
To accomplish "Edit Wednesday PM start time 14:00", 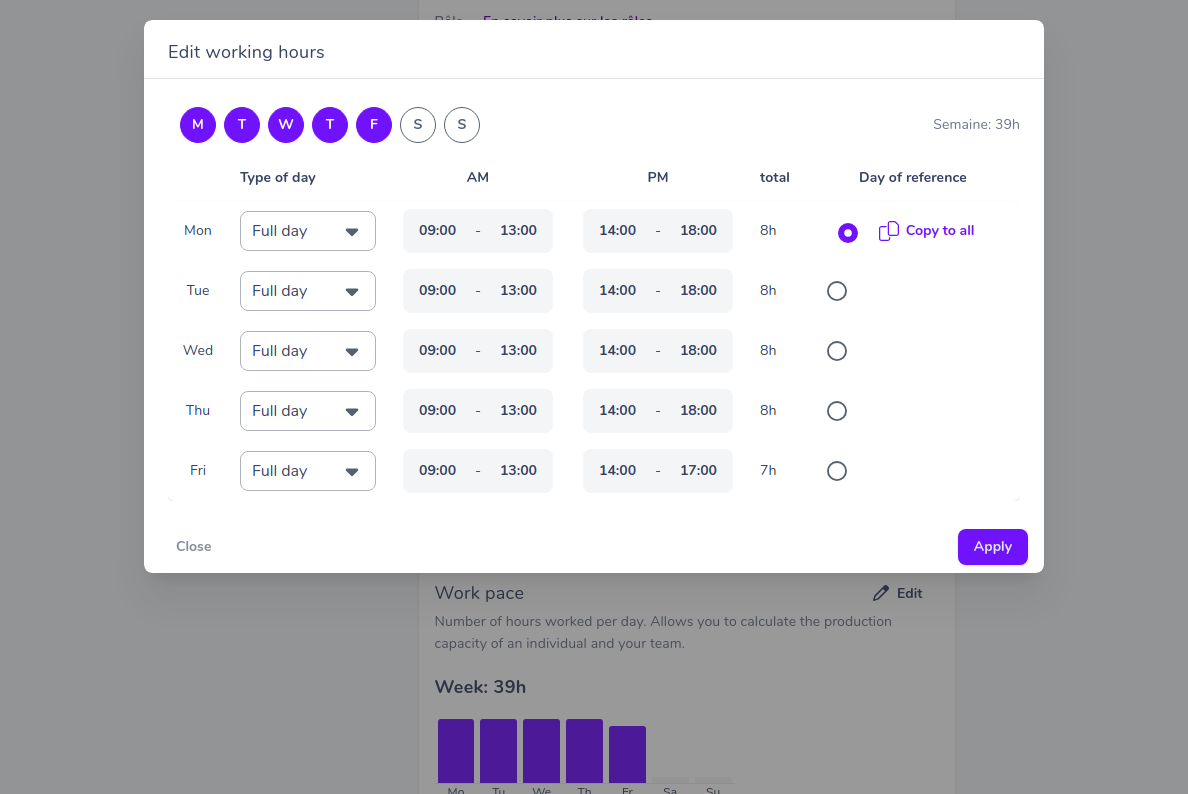I will [x=617, y=351].
